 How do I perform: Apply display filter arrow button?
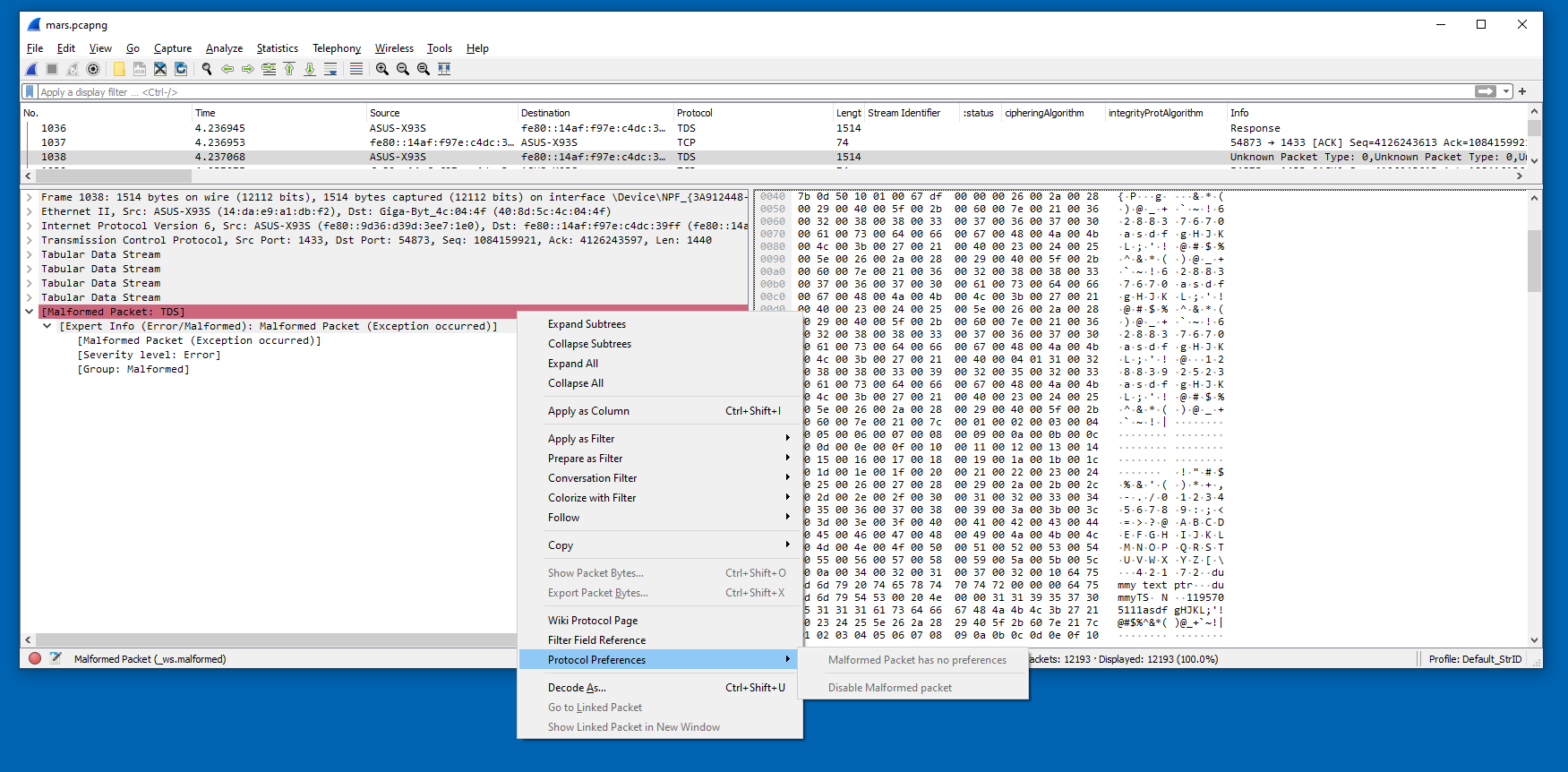click(x=1486, y=91)
